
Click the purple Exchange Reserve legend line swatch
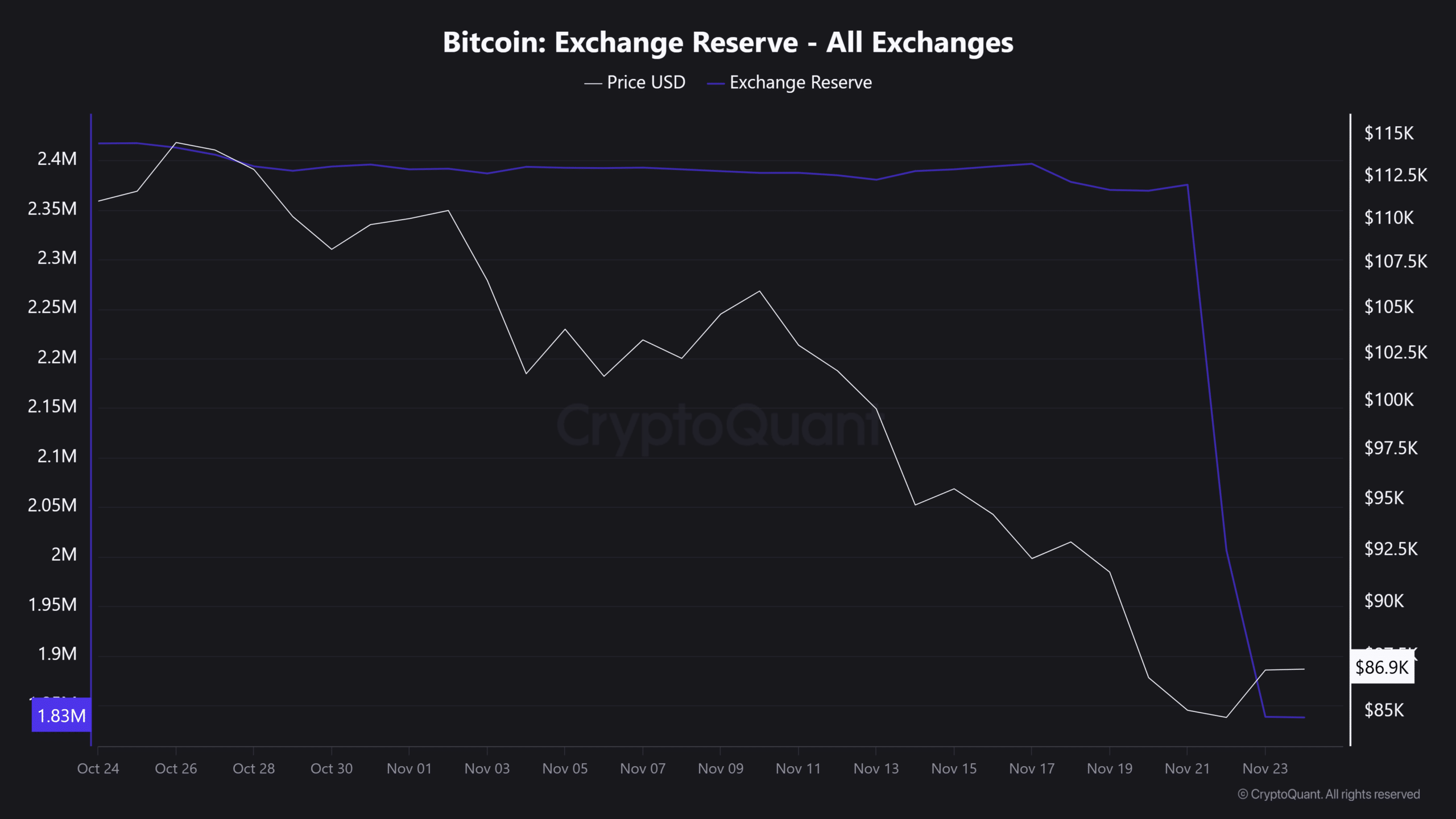(715, 84)
